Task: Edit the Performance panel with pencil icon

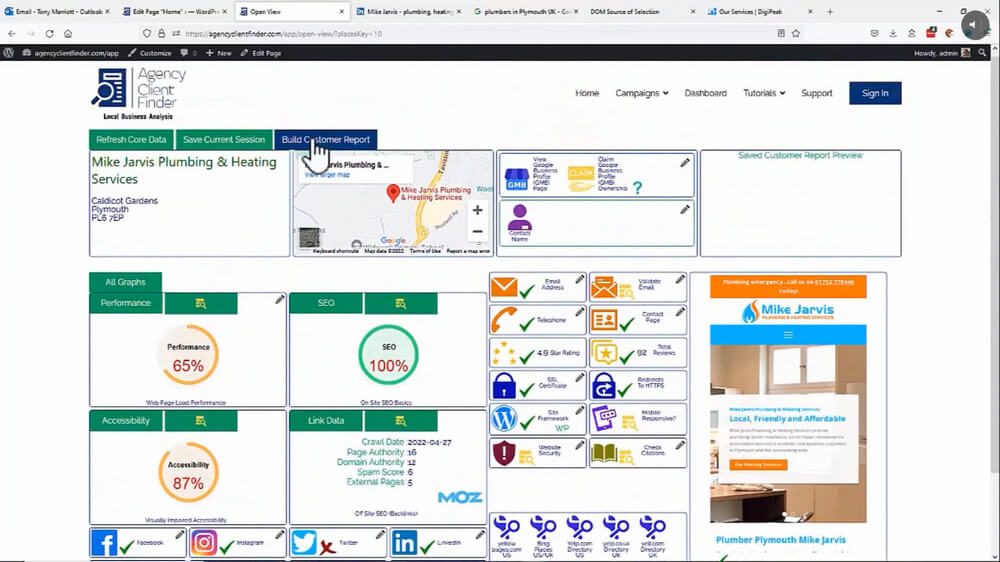Action: [x=279, y=299]
